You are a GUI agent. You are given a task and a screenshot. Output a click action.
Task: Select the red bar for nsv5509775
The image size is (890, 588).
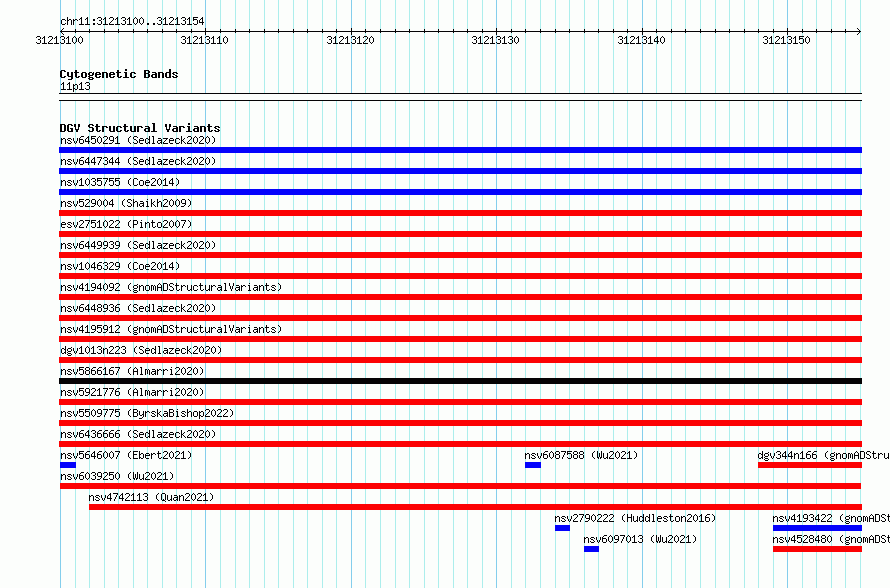click(460, 423)
